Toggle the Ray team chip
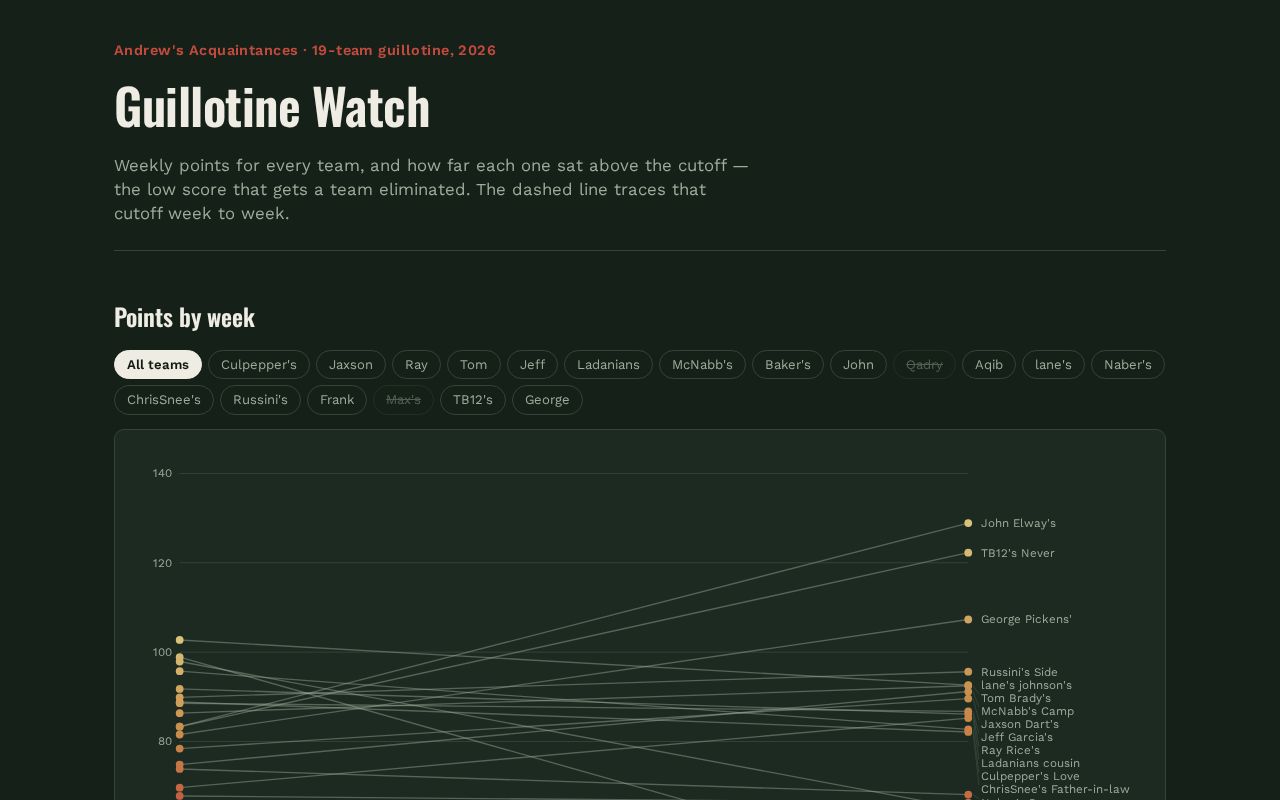The width and height of the screenshot is (1280, 800). click(x=416, y=365)
